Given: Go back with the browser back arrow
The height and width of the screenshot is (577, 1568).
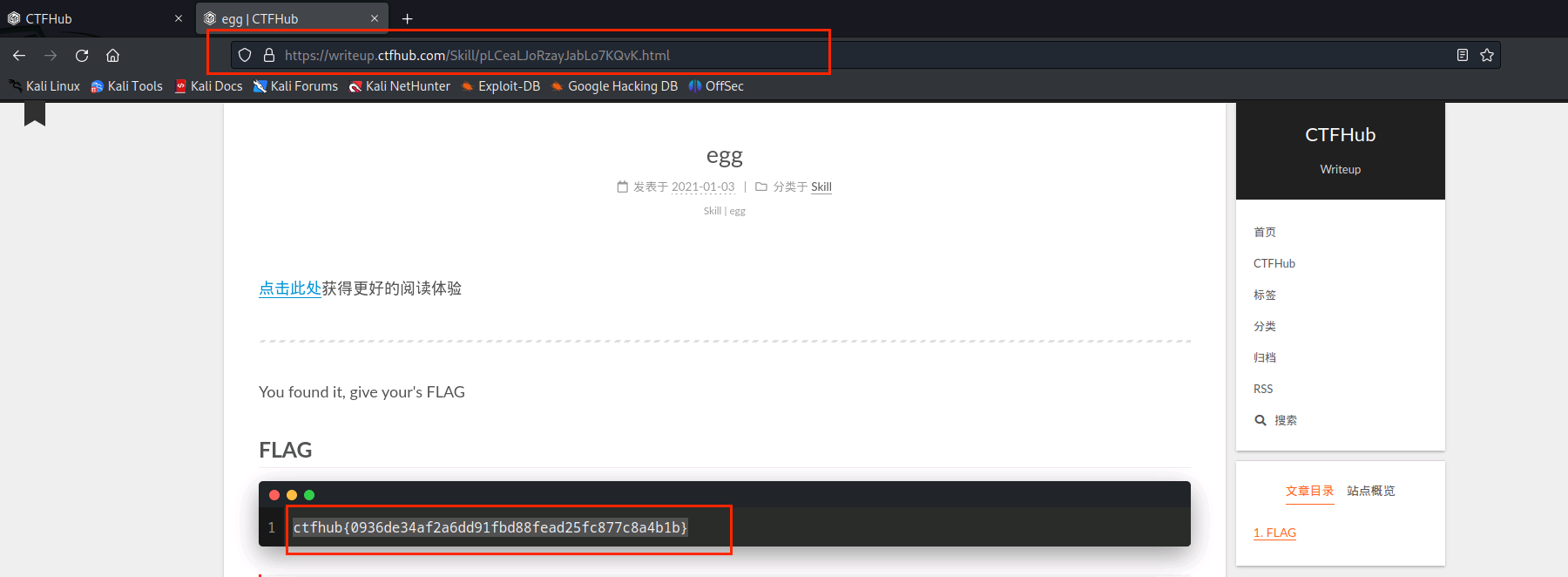Looking at the screenshot, I should (x=19, y=55).
